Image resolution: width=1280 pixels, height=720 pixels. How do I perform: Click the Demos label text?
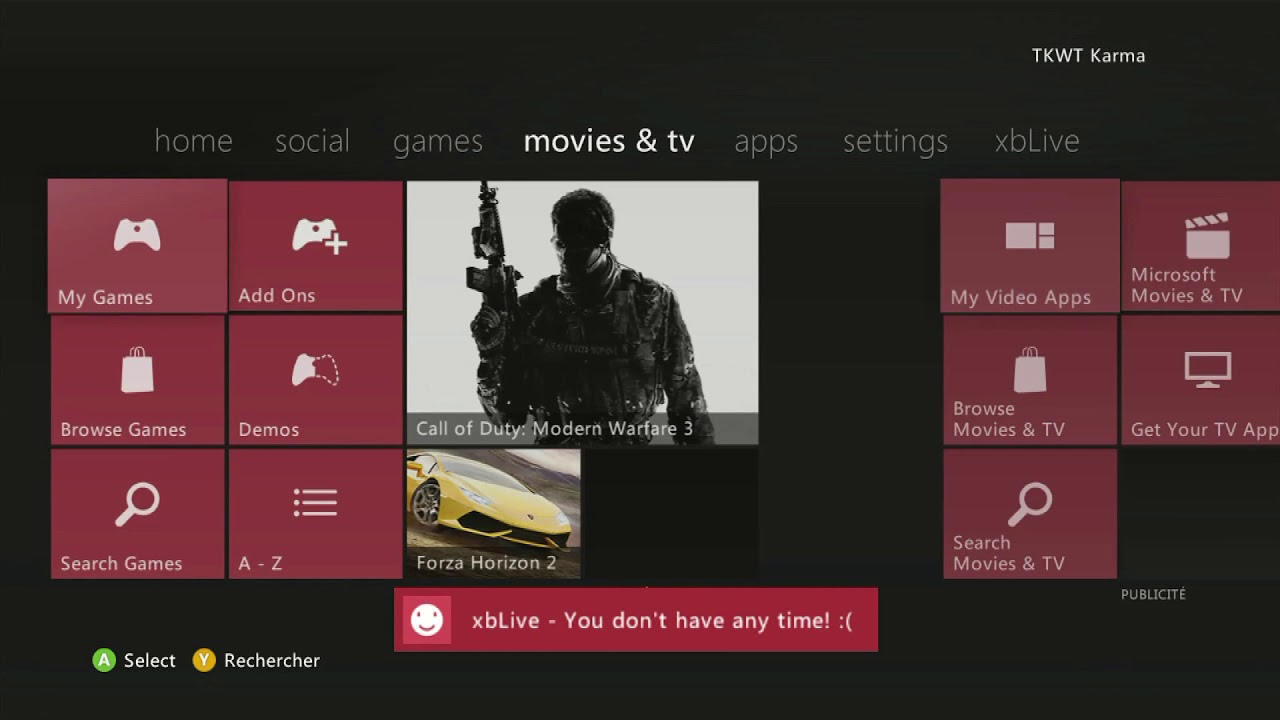pyautogui.click(x=269, y=429)
